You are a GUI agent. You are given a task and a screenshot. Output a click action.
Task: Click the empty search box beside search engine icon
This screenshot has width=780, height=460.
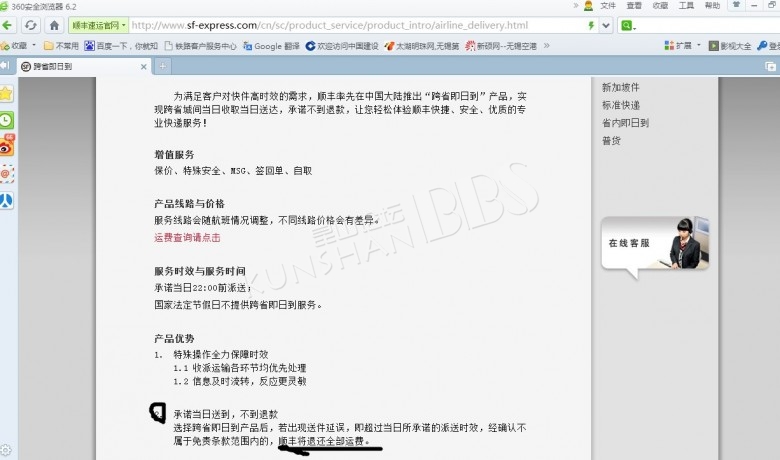coord(708,25)
